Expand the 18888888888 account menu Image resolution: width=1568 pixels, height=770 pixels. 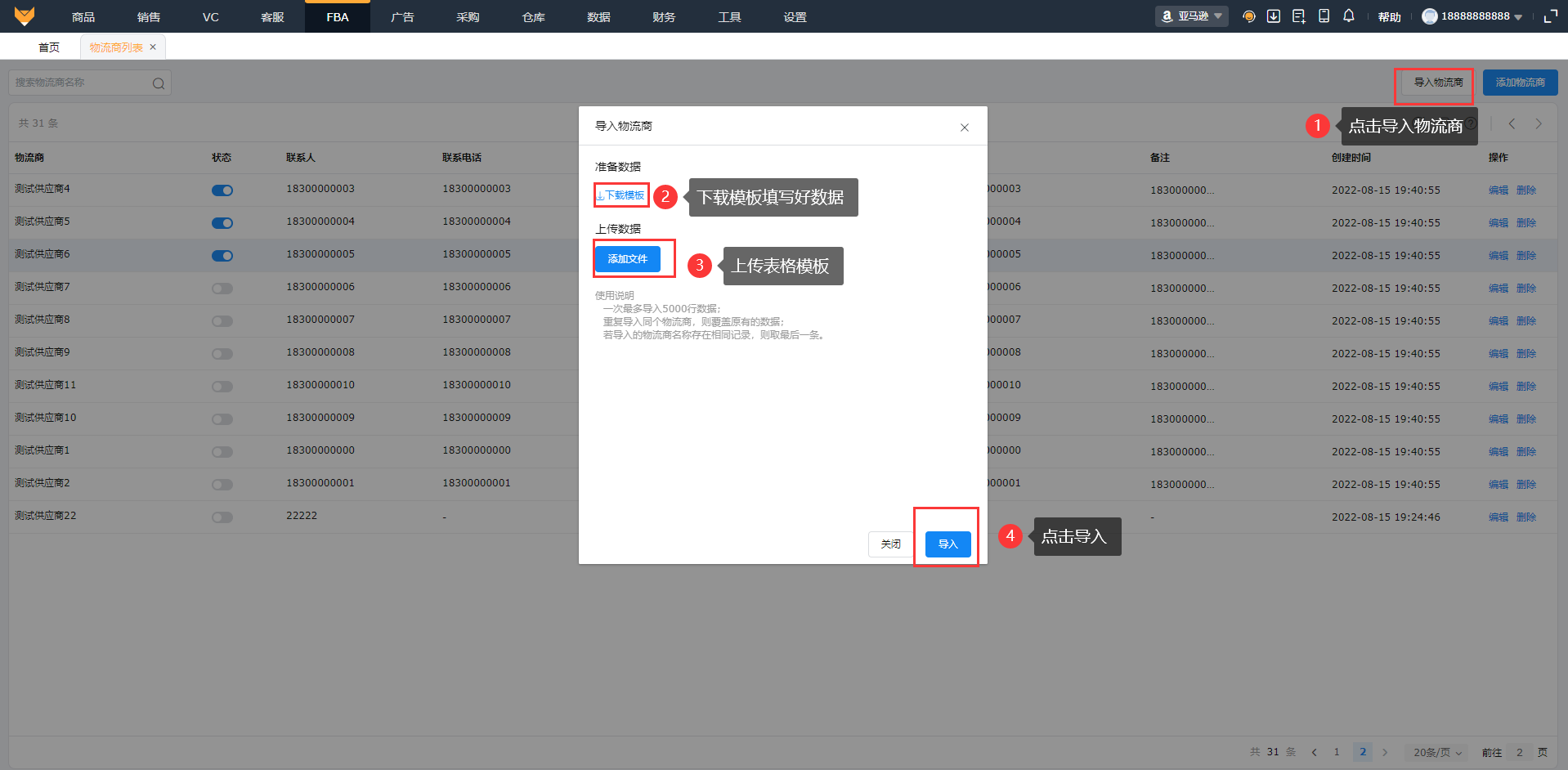[x=1517, y=17]
